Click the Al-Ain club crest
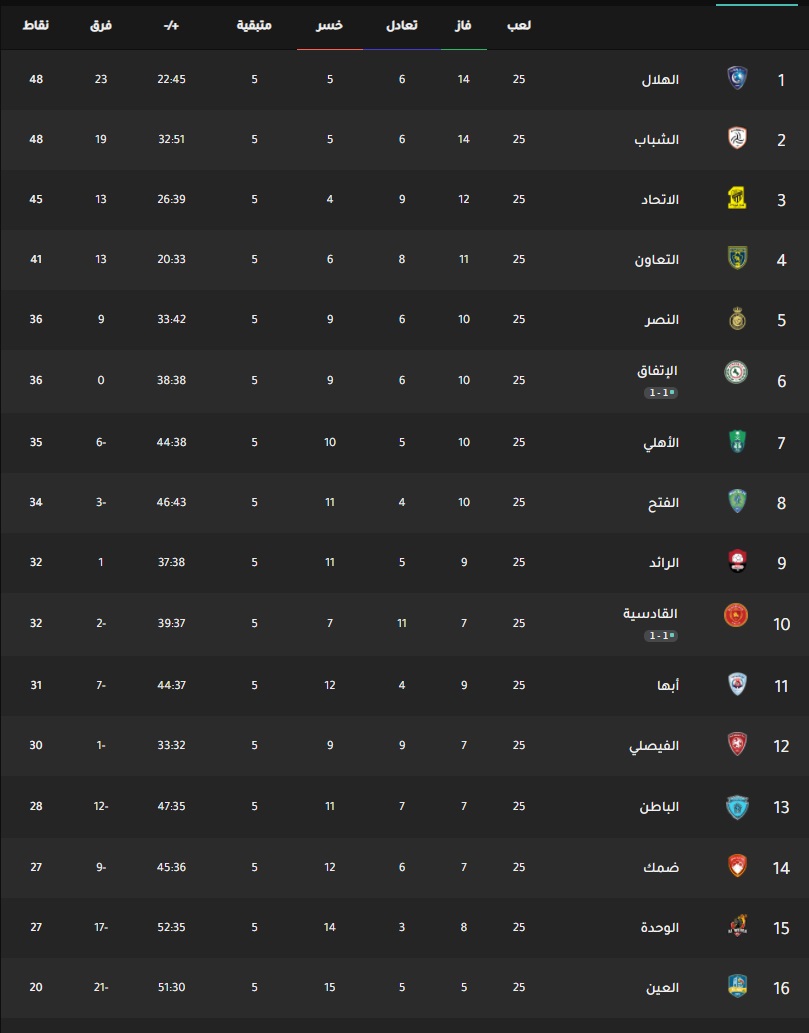Screen dimensions: 809x1033 (x=737, y=986)
